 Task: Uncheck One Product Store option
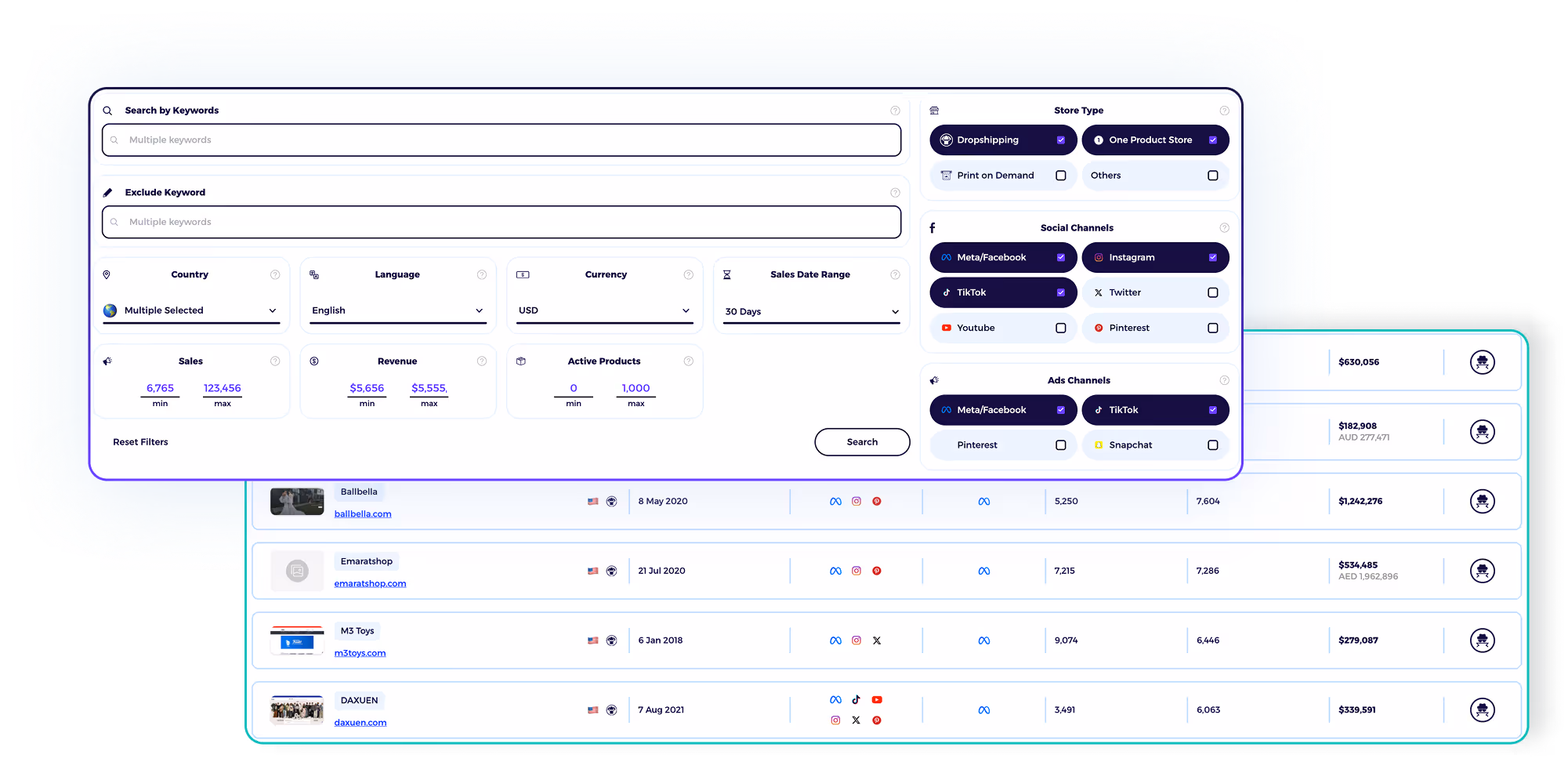pyautogui.click(x=1213, y=140)
